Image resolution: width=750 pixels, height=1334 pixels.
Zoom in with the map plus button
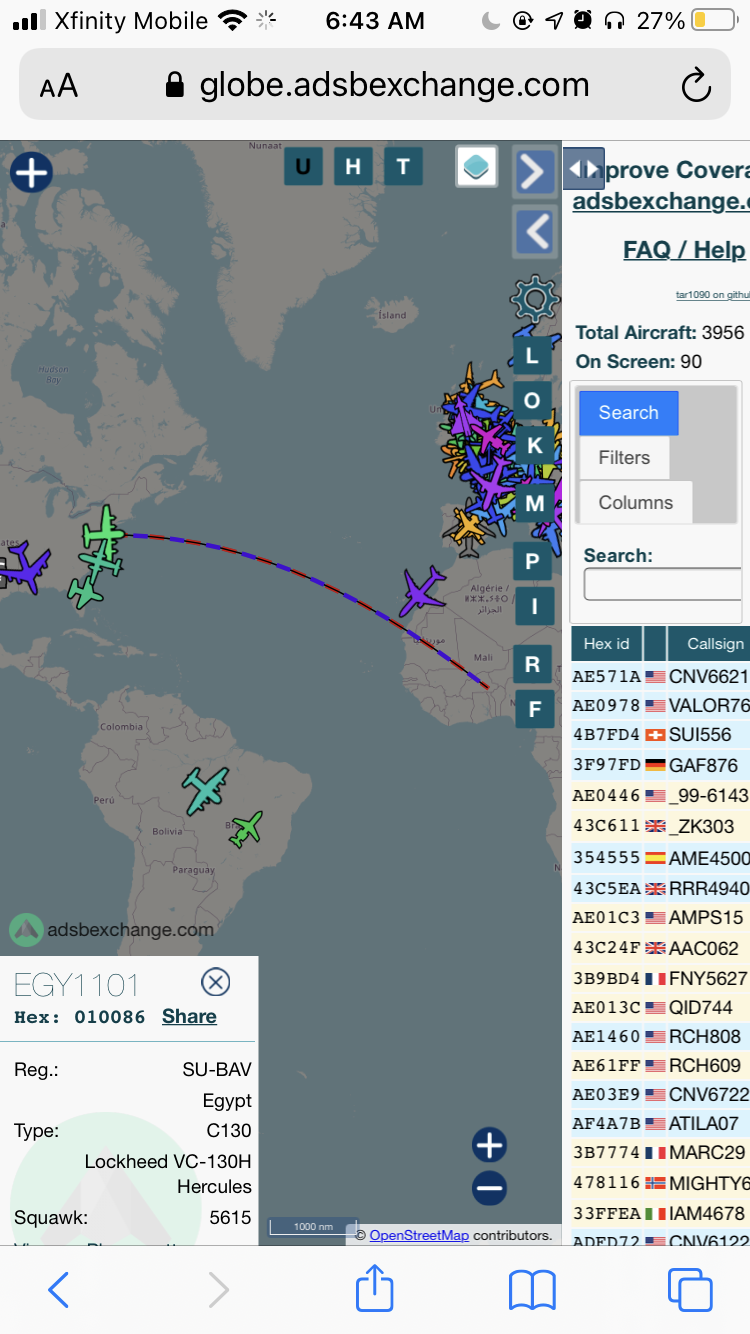pyautogui.click(x=489, y=1145)
